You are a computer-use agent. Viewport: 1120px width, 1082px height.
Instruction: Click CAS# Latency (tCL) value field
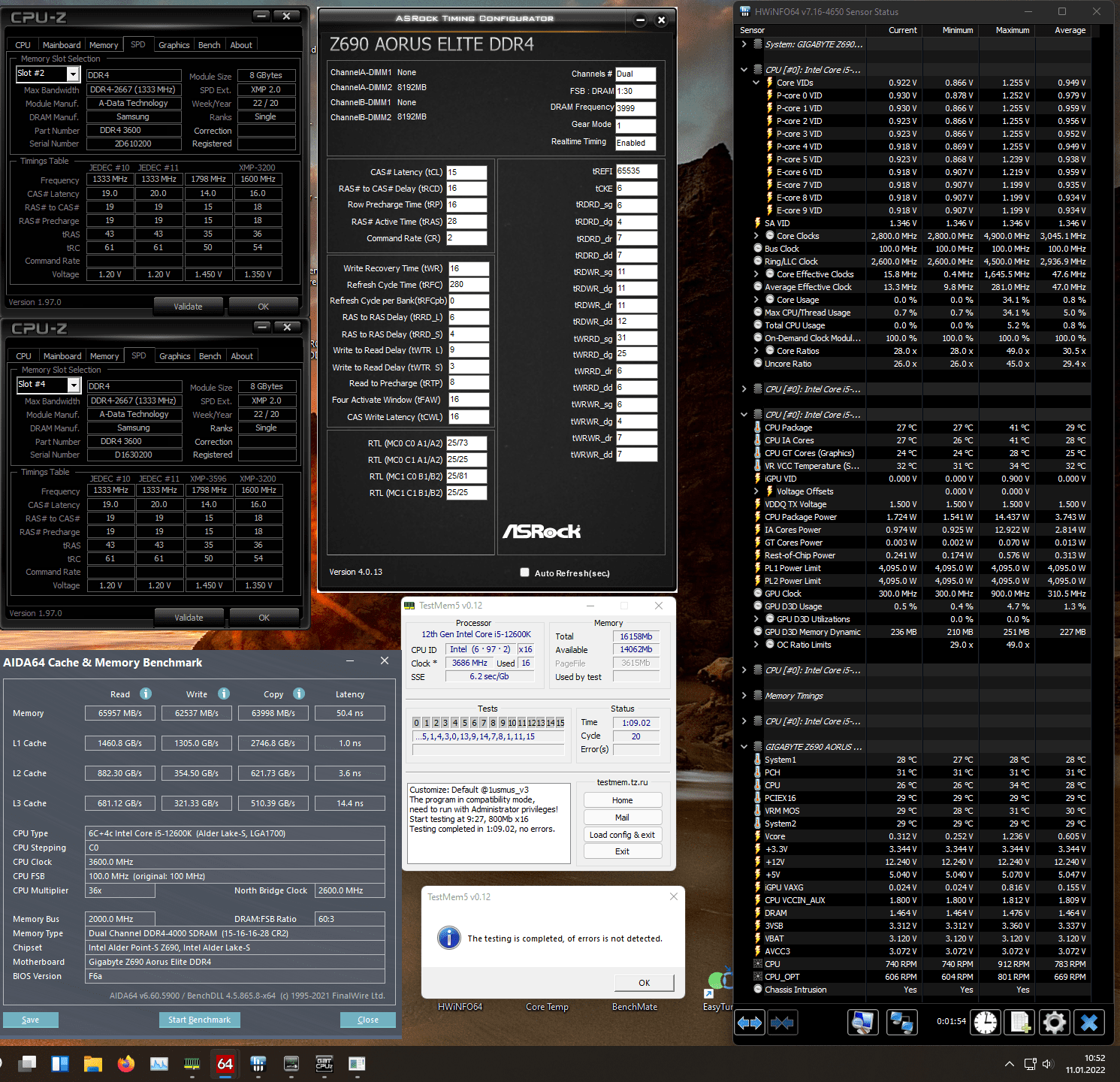(466, 172)
